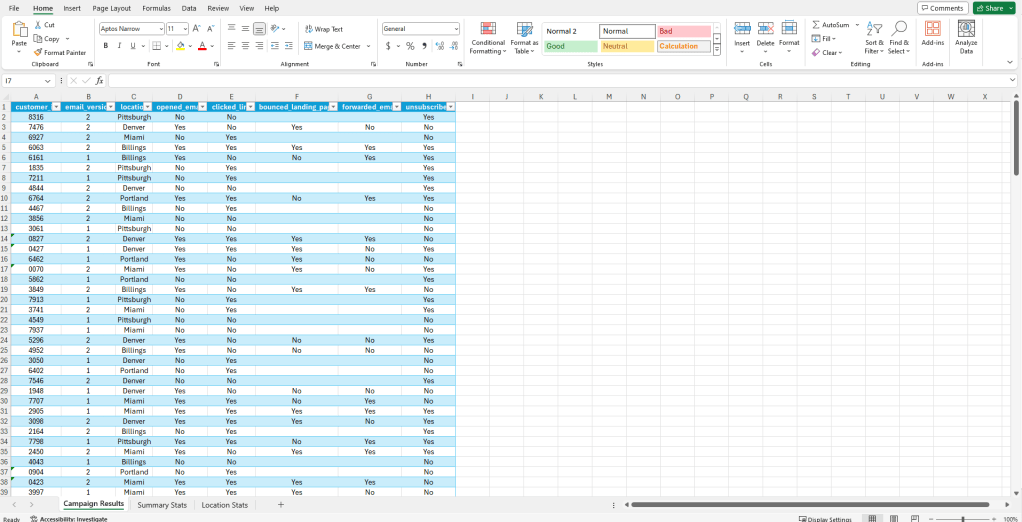Open the location column filter dropdown
The width and height of the screenshot is (1022, 522).
click(x=147, y=107)
